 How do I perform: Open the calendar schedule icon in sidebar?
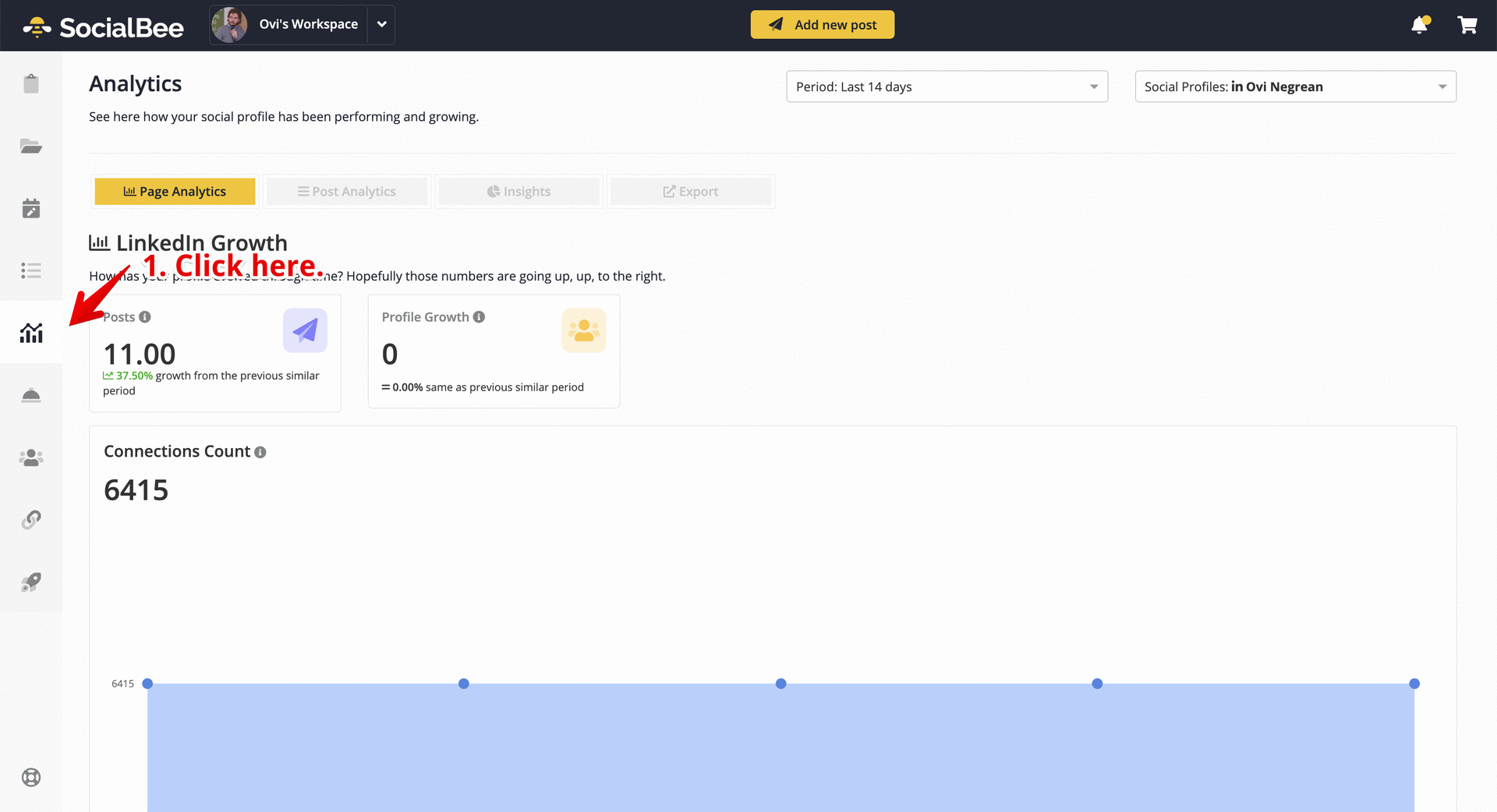tap(31, 208)
